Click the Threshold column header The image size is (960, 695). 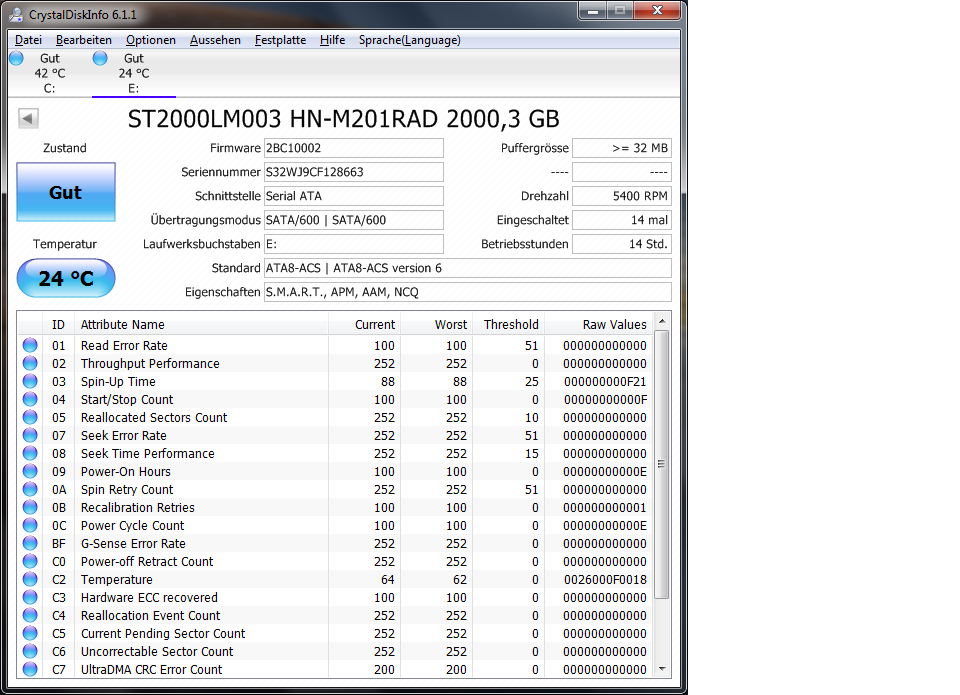click(508, 325)
